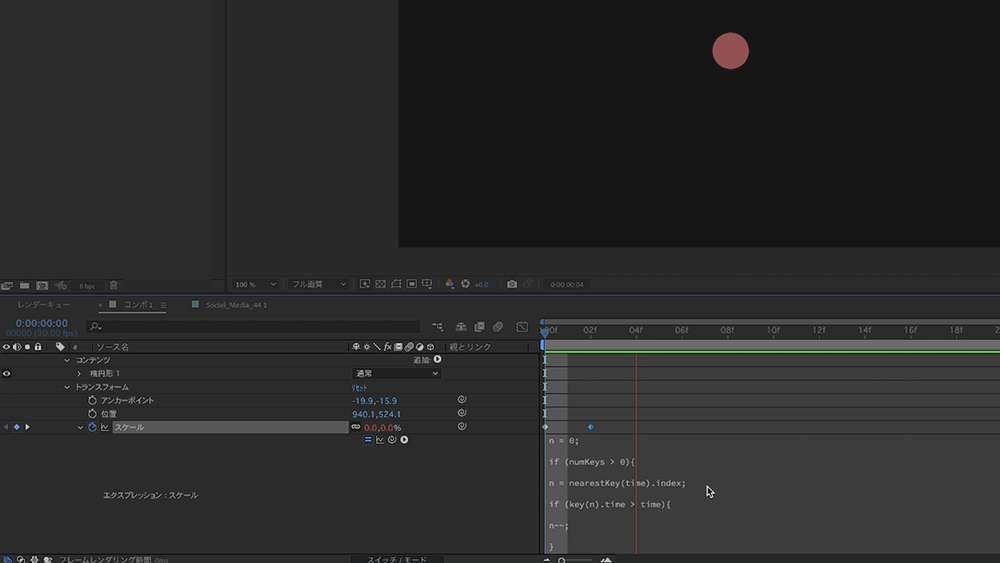Open the 100 % magnification dropdown
1000x563 pixels.
click(255, 284)
